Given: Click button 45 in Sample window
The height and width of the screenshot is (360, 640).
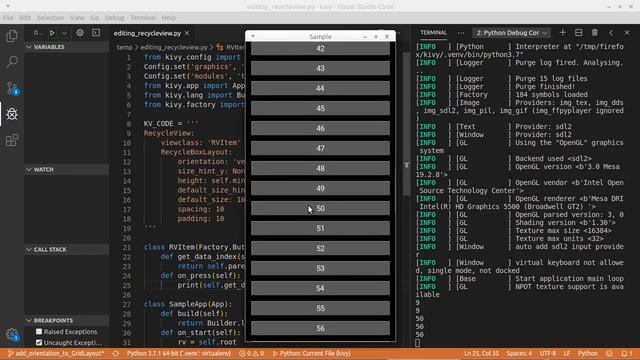Looking at the screenshot, I should [320, 108].
